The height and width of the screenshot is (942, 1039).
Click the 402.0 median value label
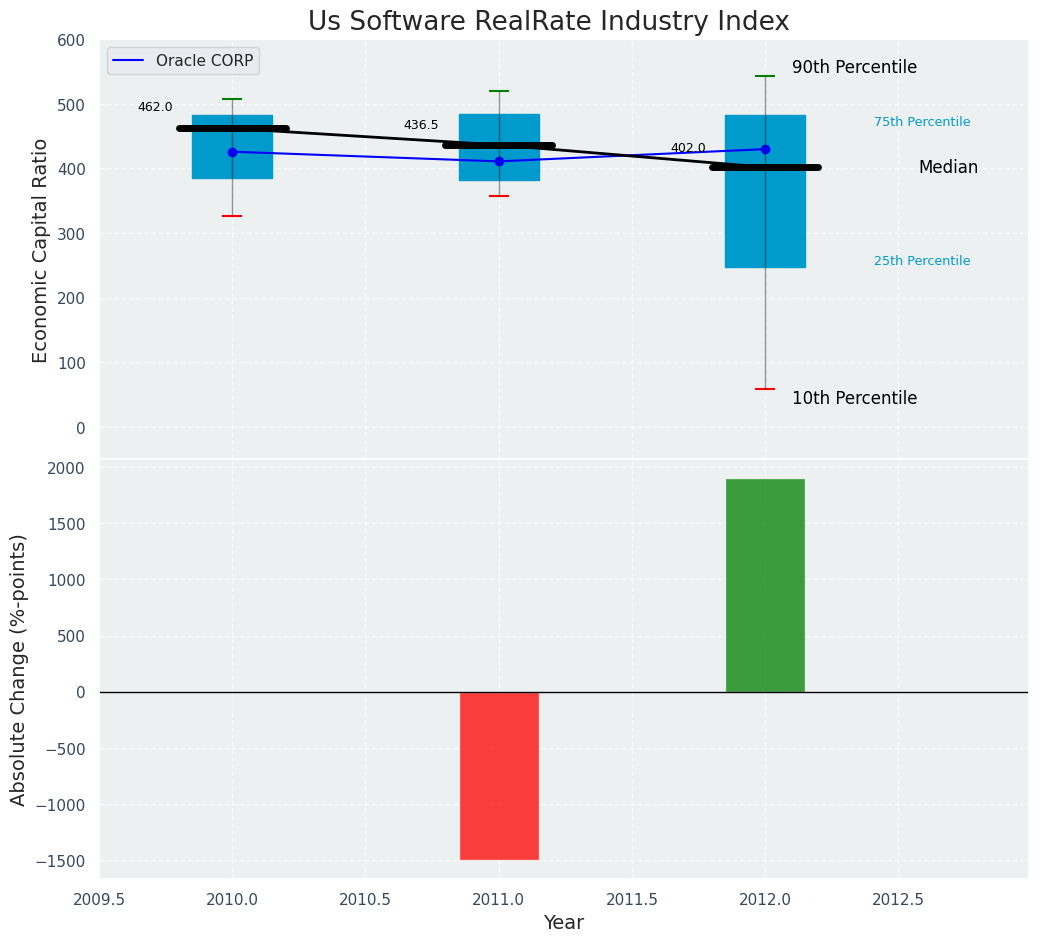click(688, 148)
